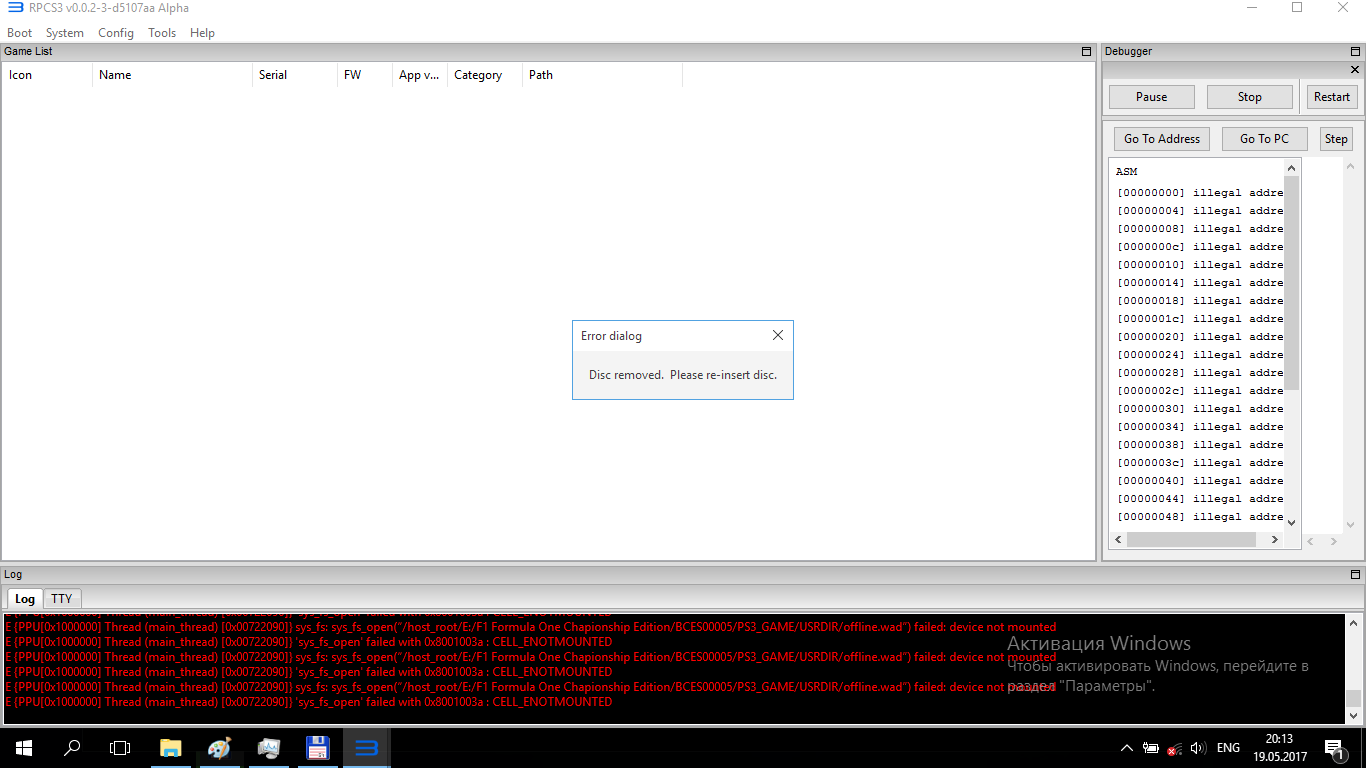Switch the ENG input language
This screenshot has width=1366, height=768.
click(1228, 748)
